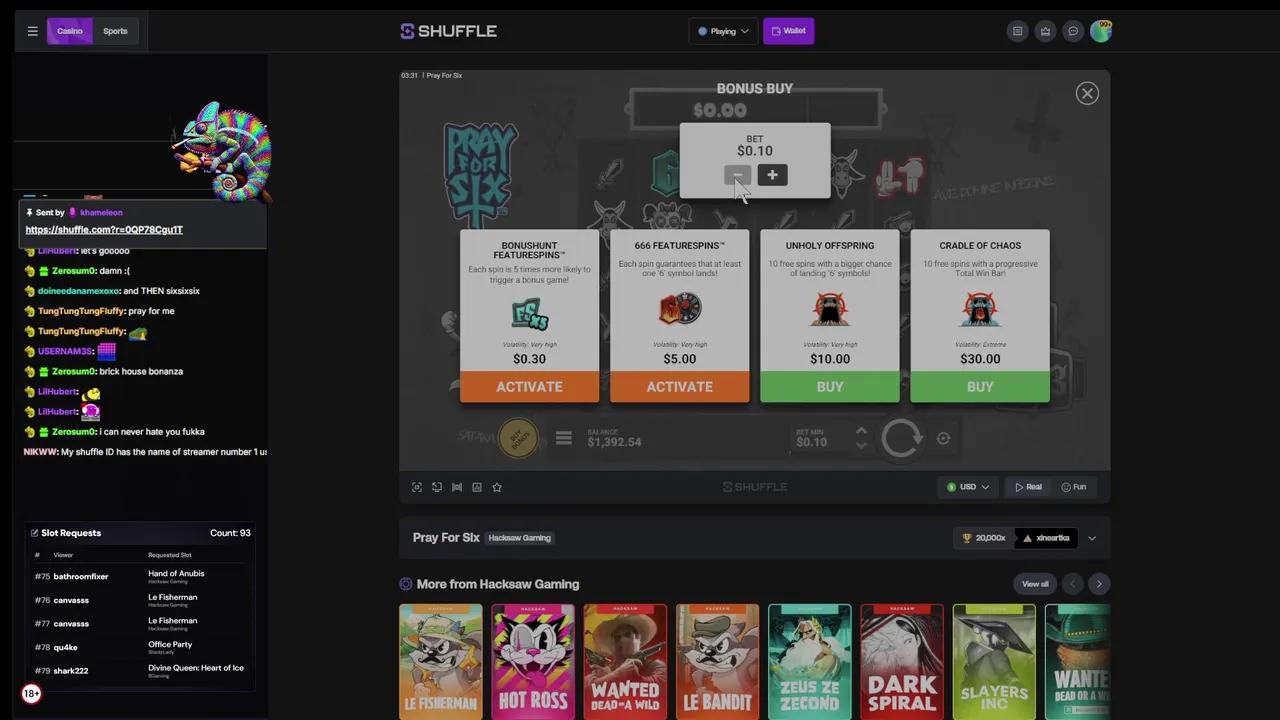1280x720 pixels.
Task: Buy Unholy Offspring bonus for $10.00
Action: (x=830, y=387)
